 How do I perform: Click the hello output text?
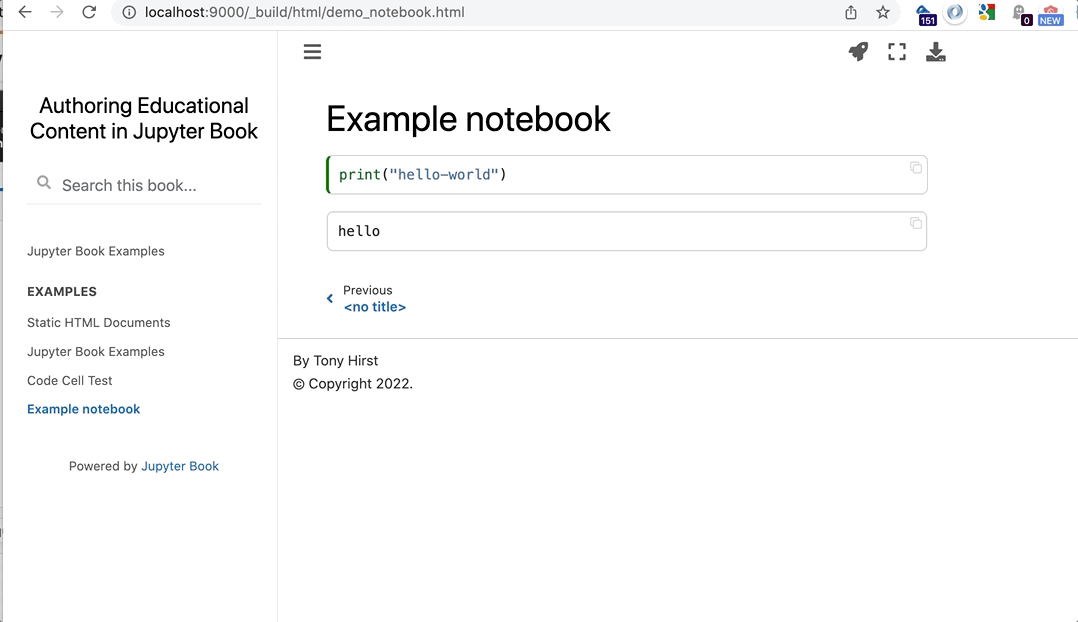click(x=359, y=231)
